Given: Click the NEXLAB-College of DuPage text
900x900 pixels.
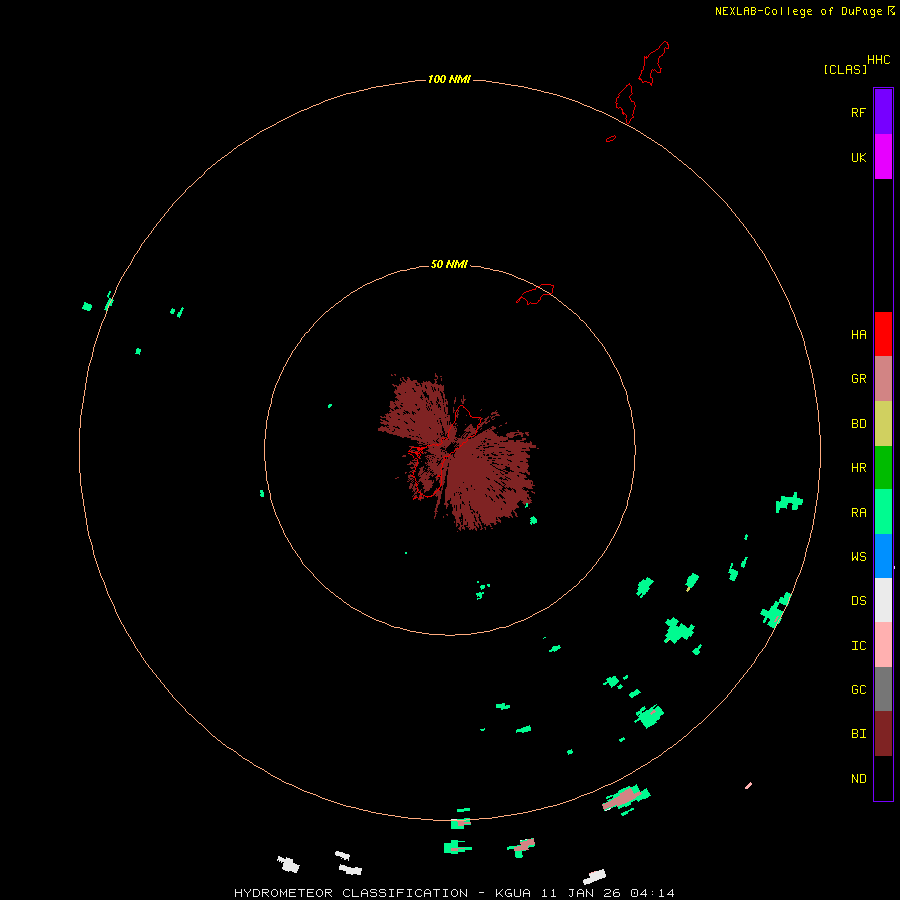Looking at the screenshot, I should pos(798,11).
